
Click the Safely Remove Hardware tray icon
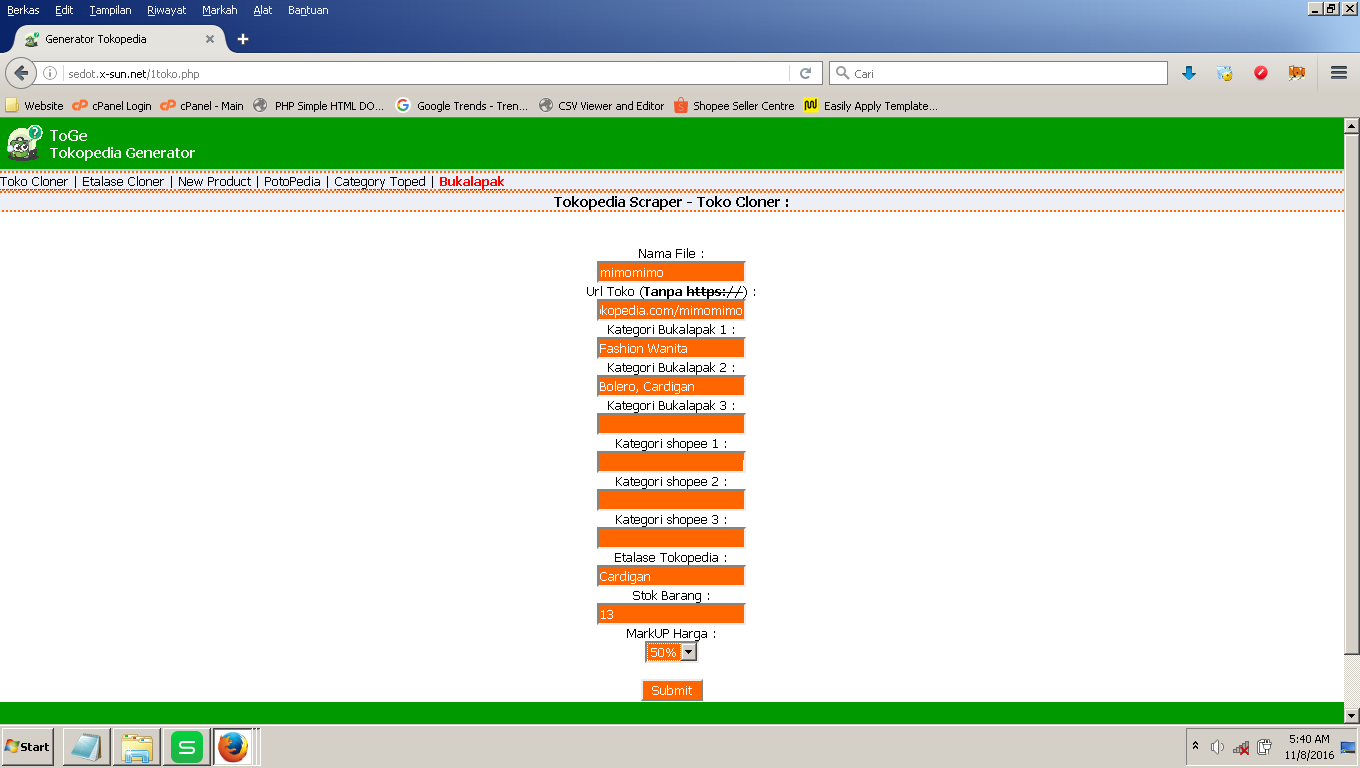tap(1264, 747)
